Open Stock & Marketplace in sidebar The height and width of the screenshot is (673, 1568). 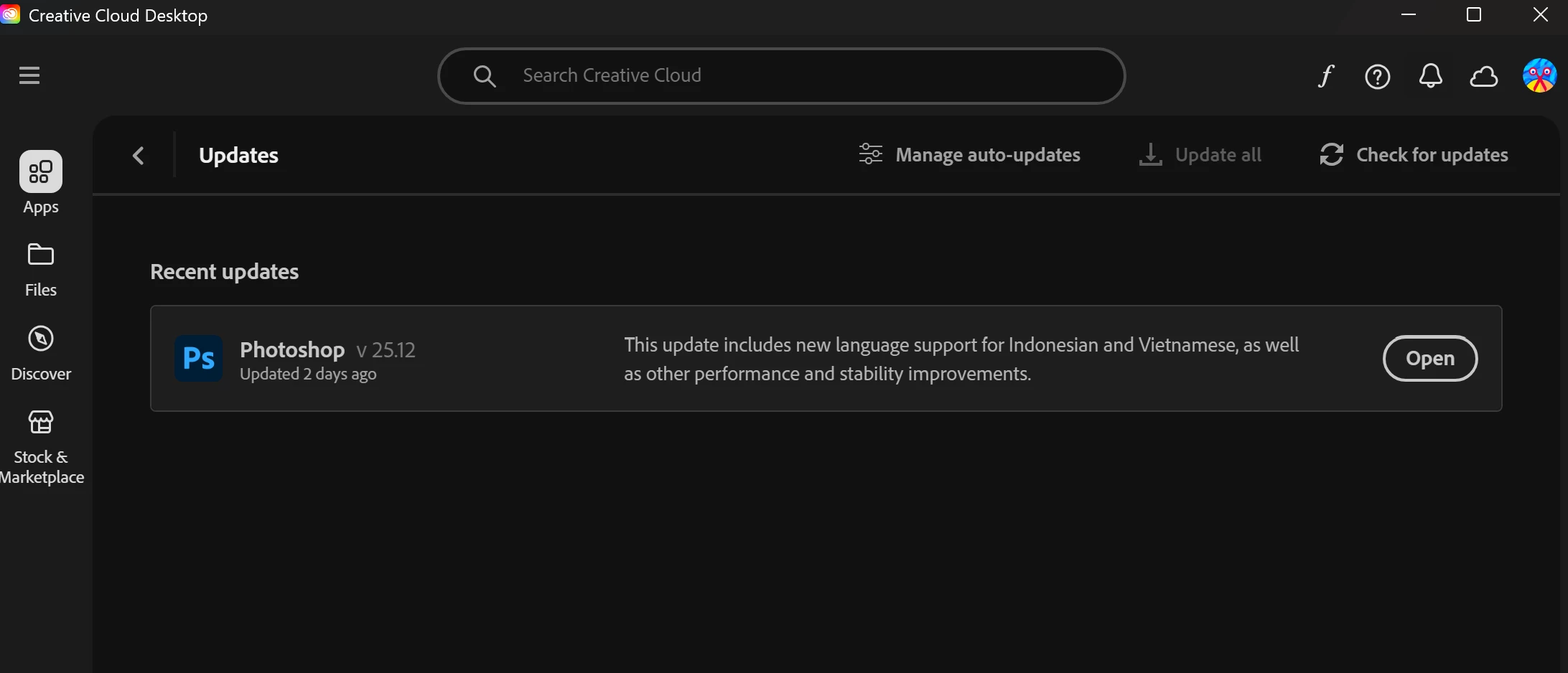click(x=41, y=448)
